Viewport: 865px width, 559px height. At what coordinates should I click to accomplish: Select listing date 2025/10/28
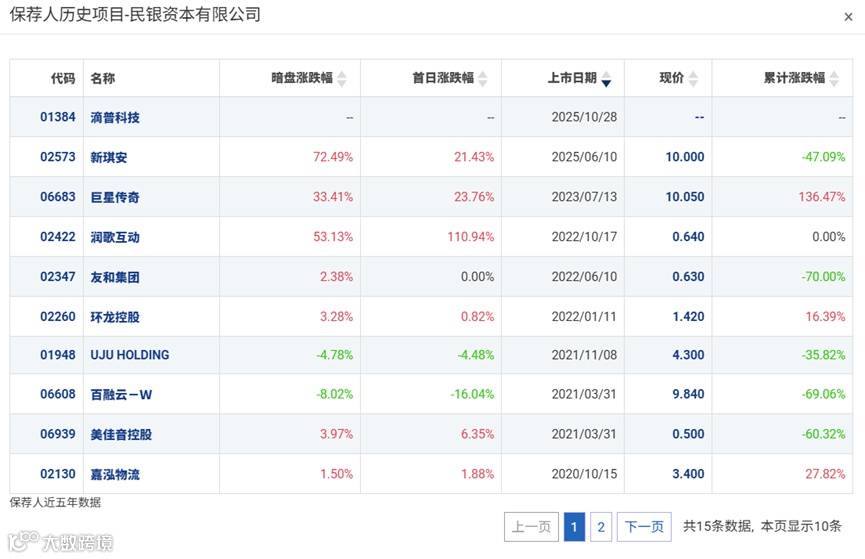click(584, 117)
